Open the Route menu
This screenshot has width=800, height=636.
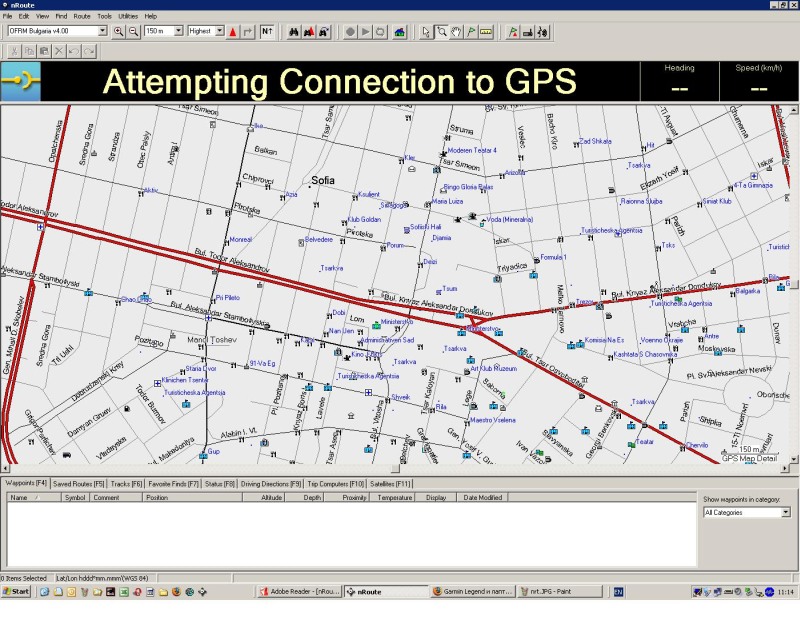82,16
